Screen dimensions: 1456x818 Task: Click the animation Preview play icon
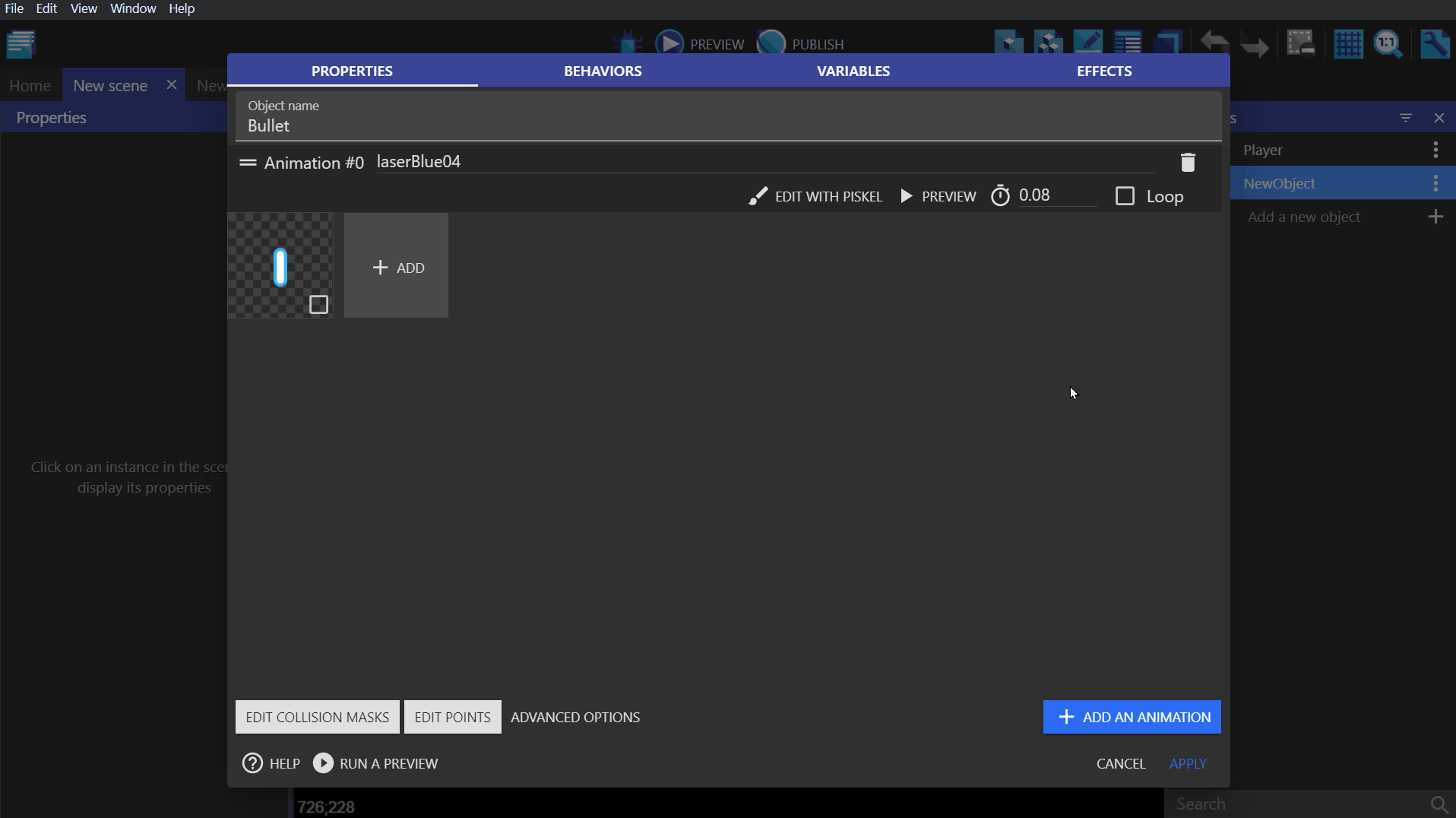click(907, 196)
